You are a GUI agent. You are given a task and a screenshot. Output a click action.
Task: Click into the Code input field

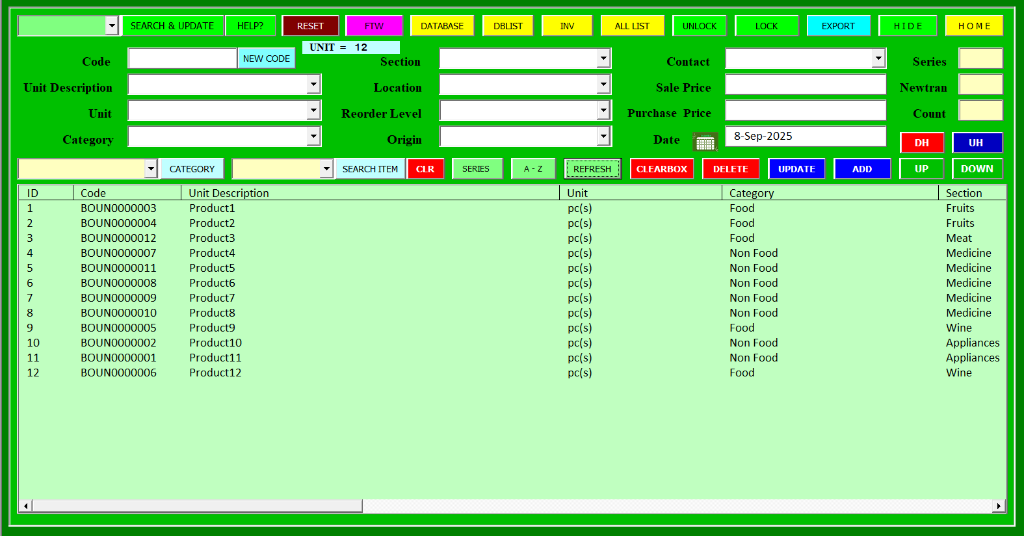(x=182, y=58)
